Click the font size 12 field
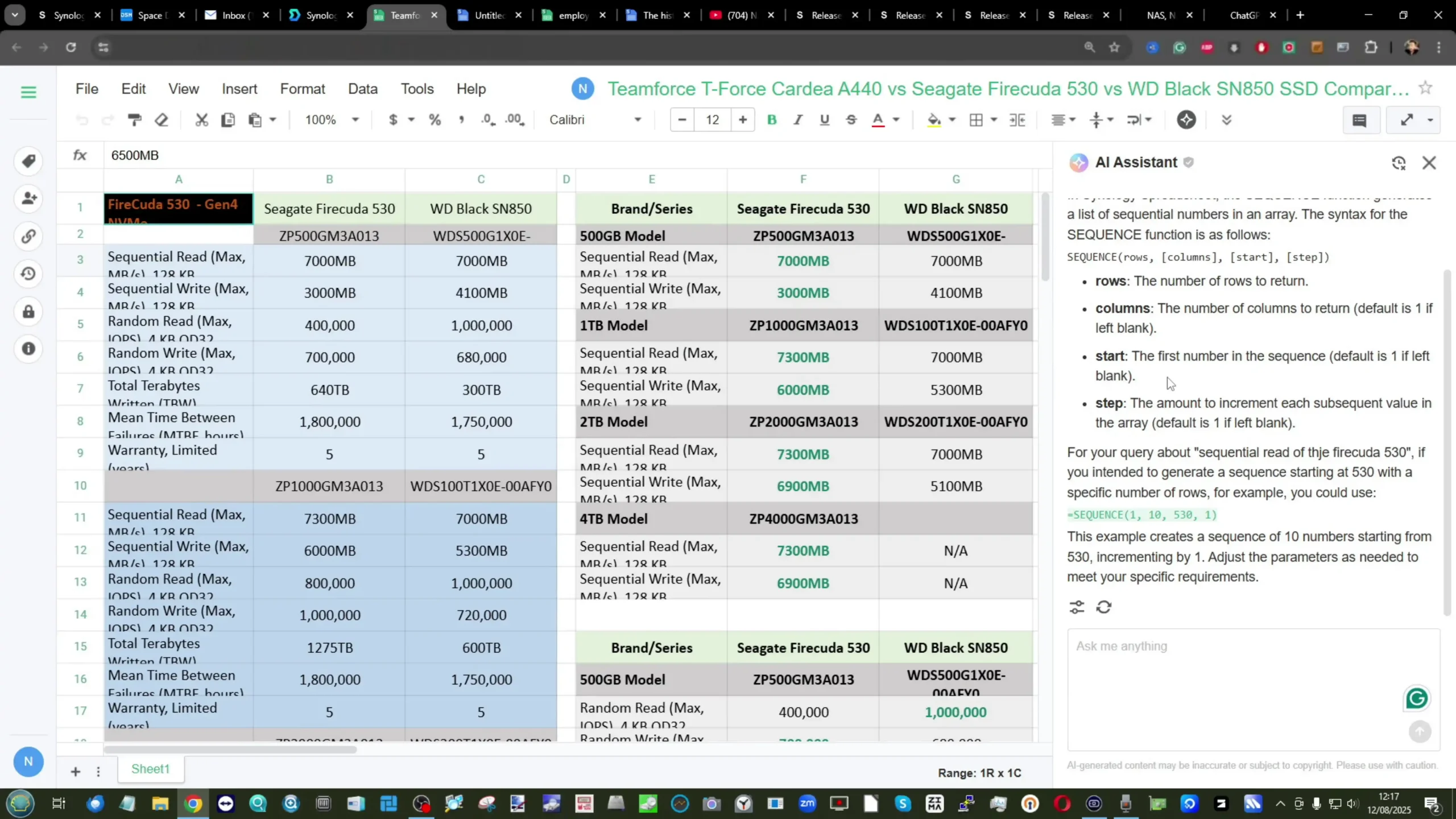Viewport: 1456px width, 819px height. [713, 120]
